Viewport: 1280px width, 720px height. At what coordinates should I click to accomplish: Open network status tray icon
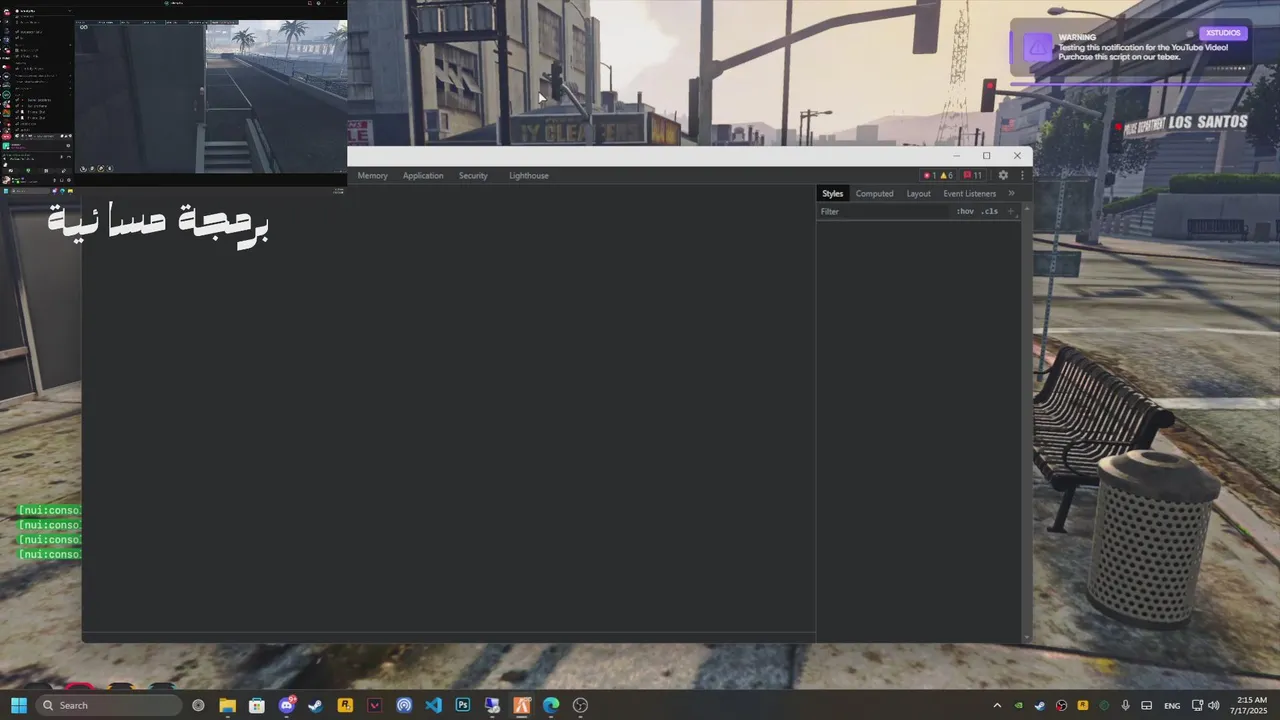pos(1196,705)
